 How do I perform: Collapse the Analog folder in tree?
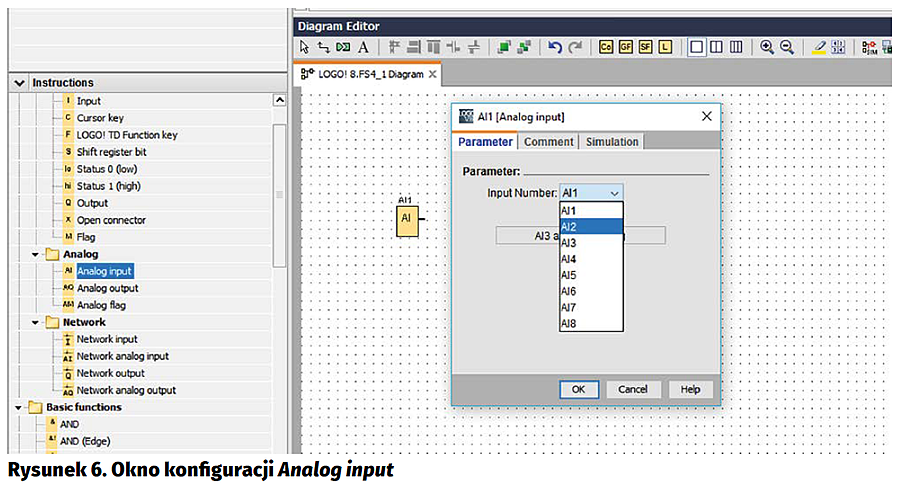pyautogui.click(x=37, y=254)
